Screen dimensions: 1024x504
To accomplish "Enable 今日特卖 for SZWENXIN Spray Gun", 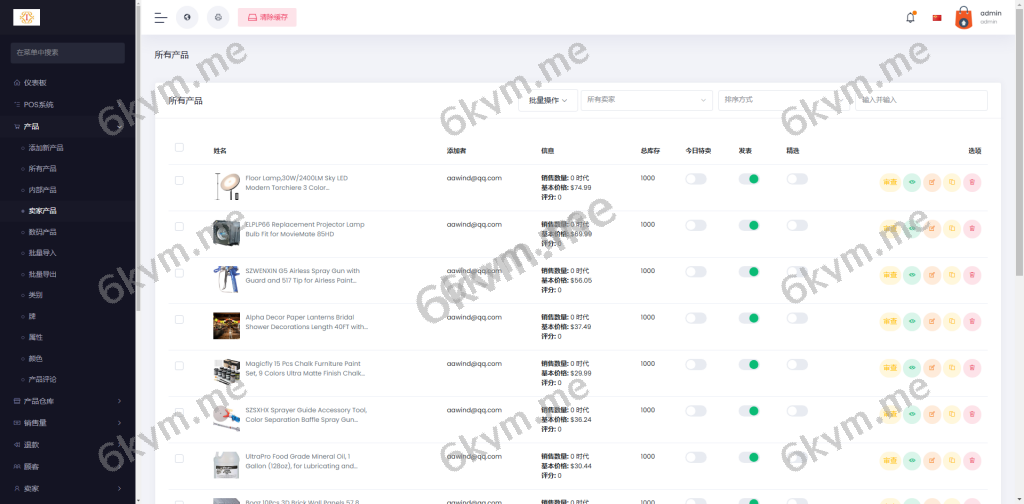I will tap(695, 272).
